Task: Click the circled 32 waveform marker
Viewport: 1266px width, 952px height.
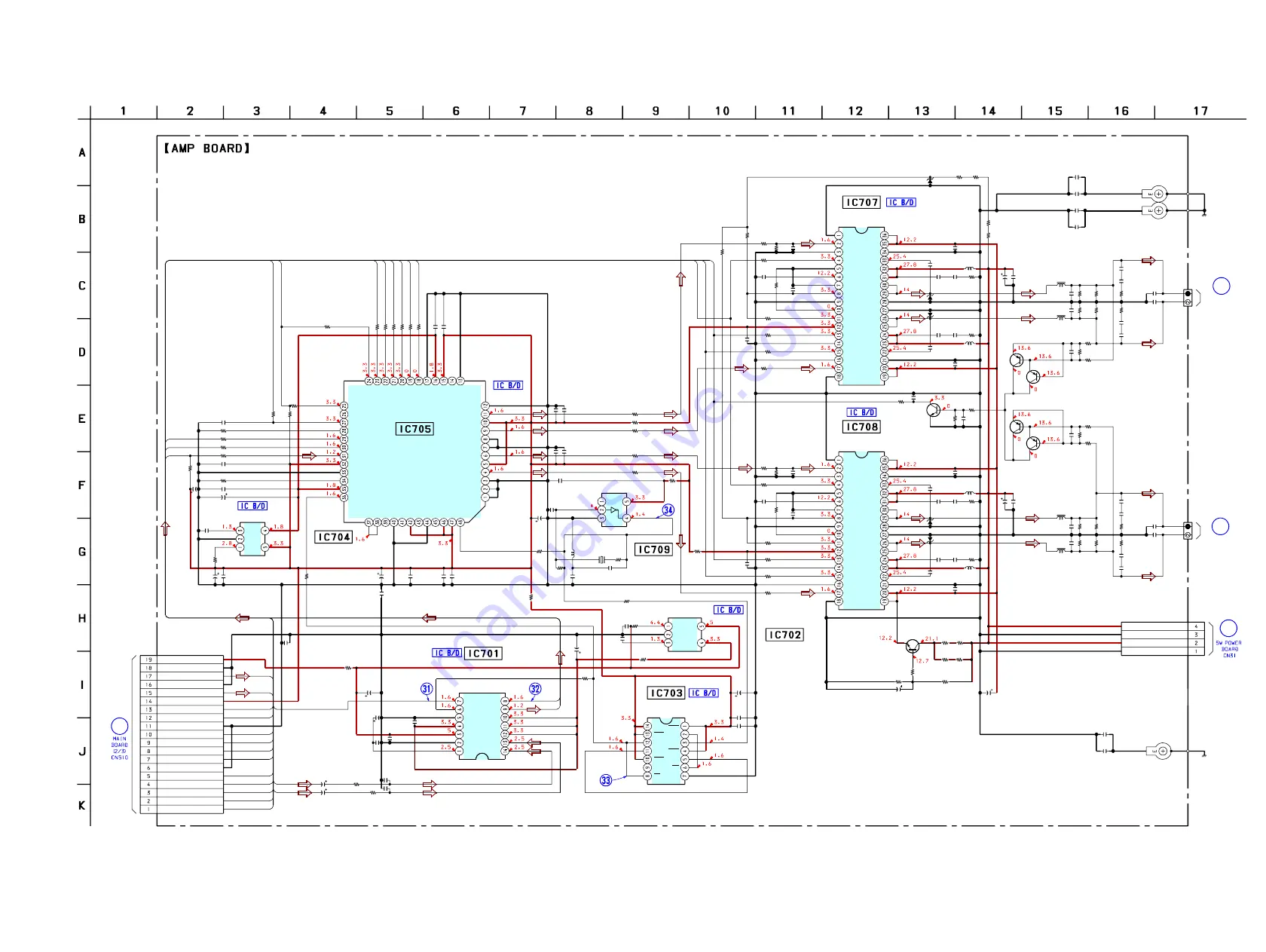Action: [535, 689]
